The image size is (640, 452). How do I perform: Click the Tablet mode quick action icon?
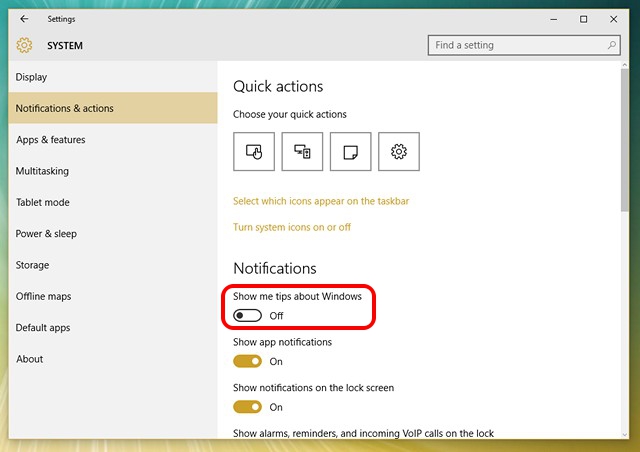pos(253,151)
